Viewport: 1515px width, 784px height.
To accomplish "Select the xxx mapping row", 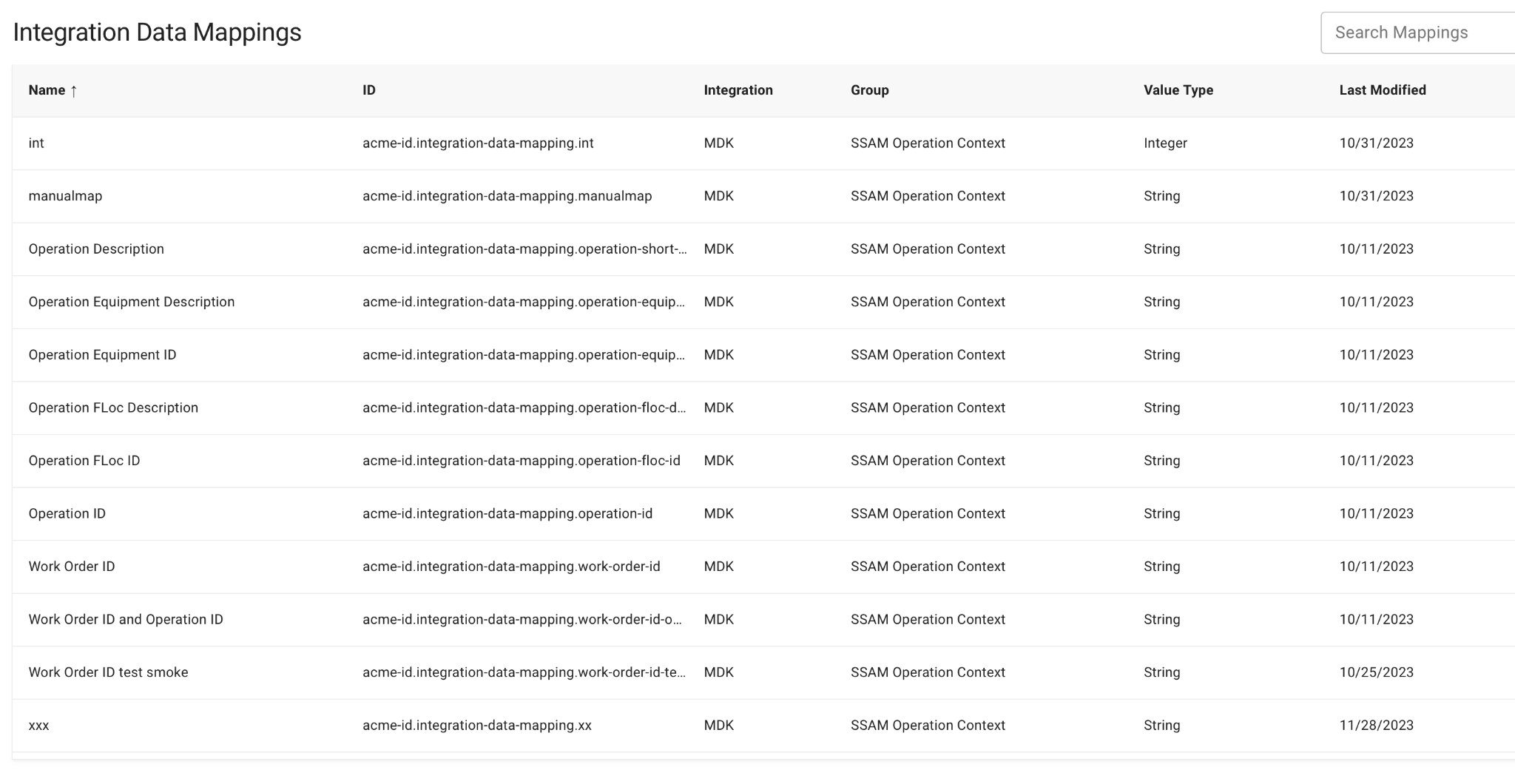I will click(763, 726).
